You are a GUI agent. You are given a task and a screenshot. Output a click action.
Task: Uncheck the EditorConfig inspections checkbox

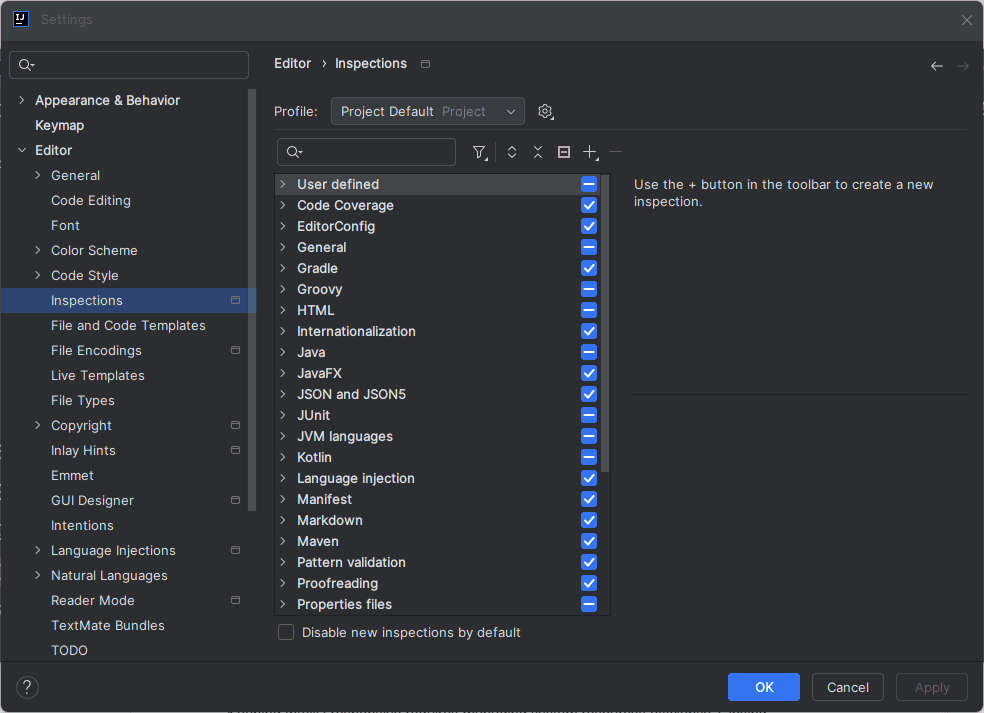click(x=589, y=226)
